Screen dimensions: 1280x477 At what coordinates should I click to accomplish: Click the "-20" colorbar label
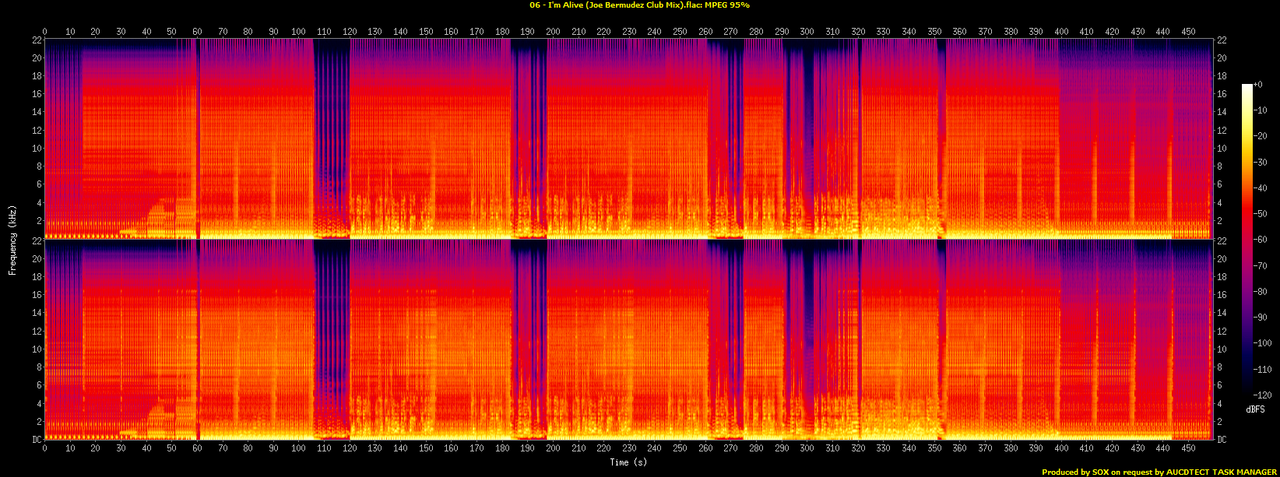1262,136
